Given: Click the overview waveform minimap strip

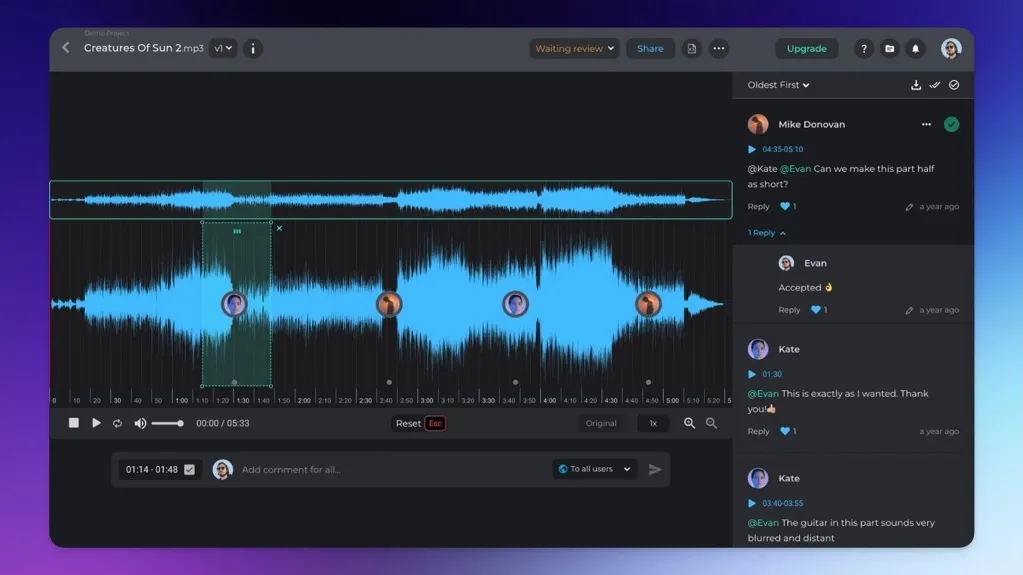Looking at the screenshot, I should (x=391, y=200).
